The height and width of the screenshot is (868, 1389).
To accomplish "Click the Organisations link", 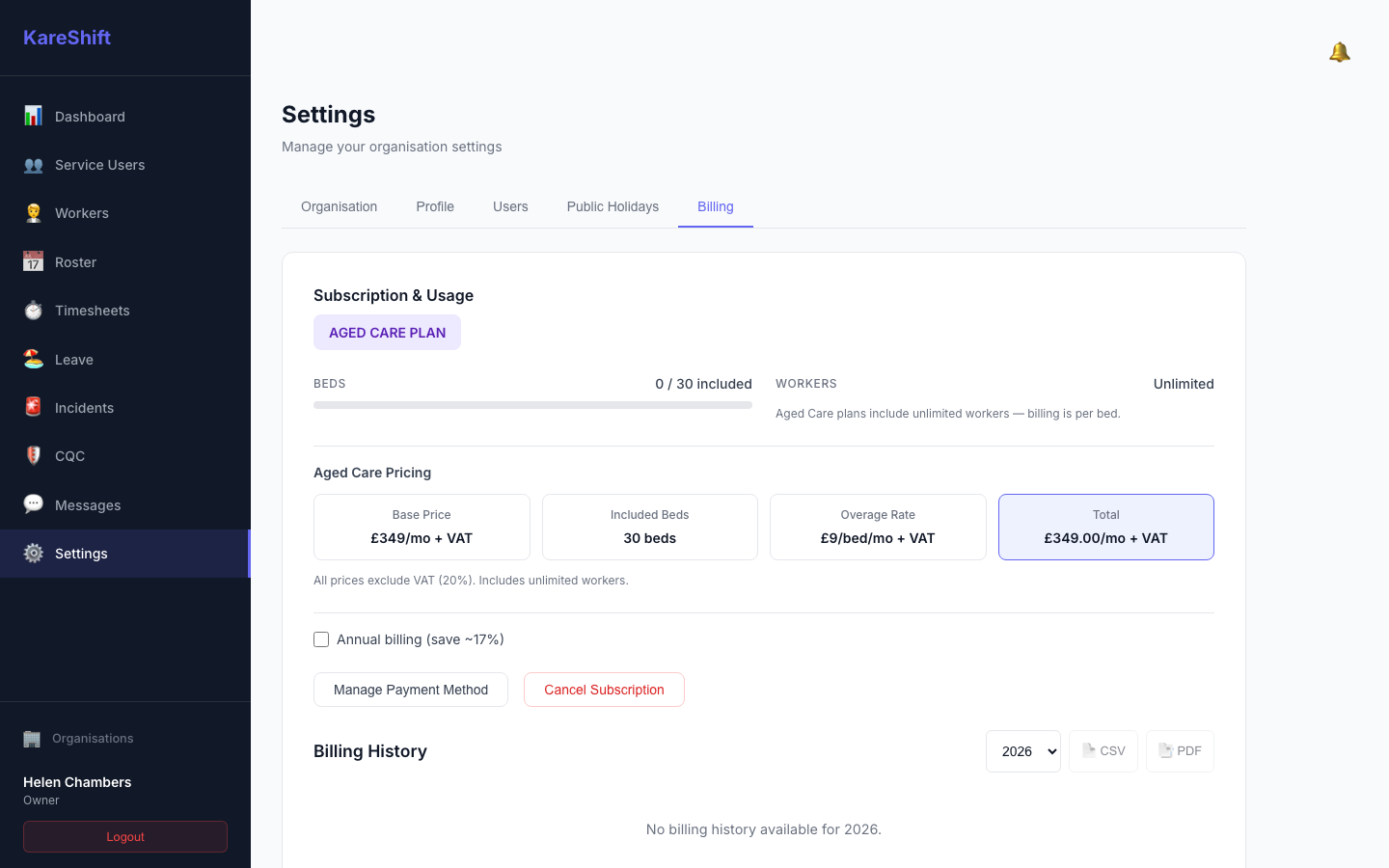I will tap(93, 739).
